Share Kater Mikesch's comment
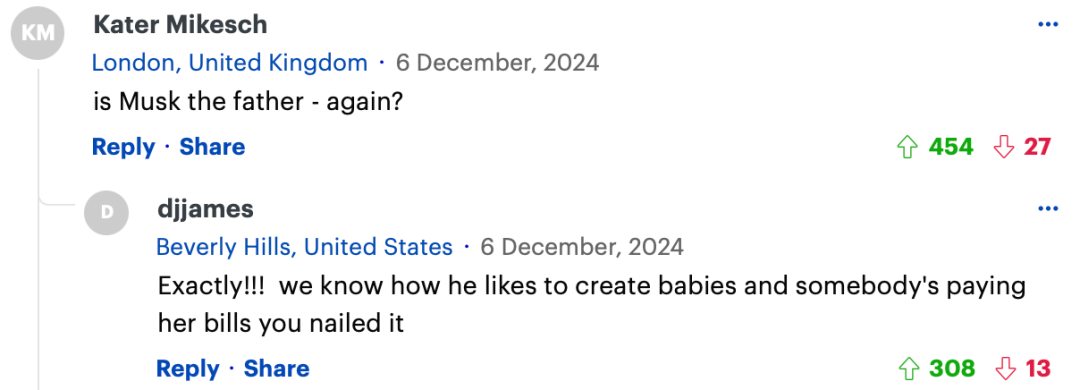 pyautogui.click(x=212, y=147)
